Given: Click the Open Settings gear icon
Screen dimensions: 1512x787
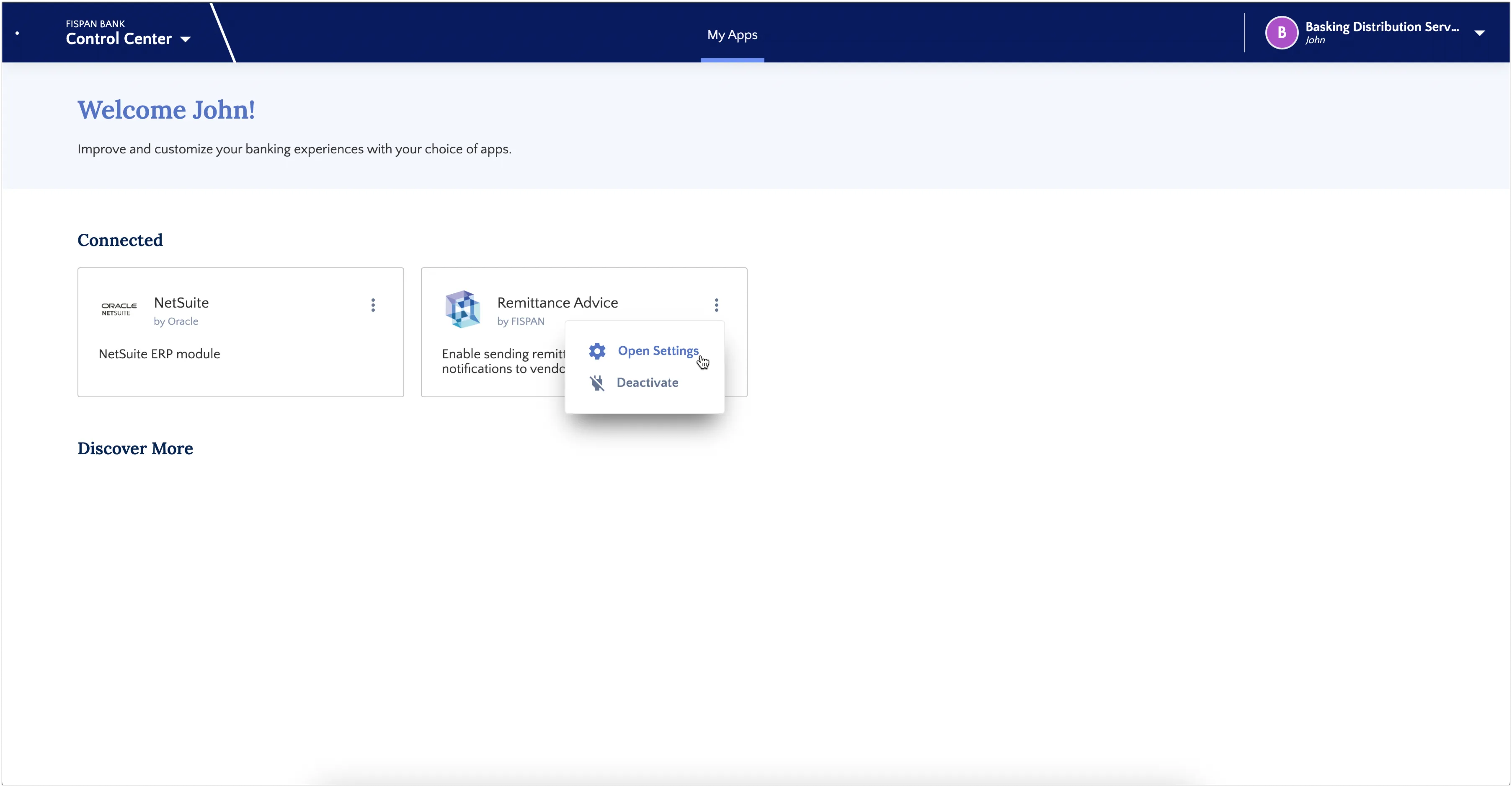Looking at the screenshot, I should [x=597, y=351].
